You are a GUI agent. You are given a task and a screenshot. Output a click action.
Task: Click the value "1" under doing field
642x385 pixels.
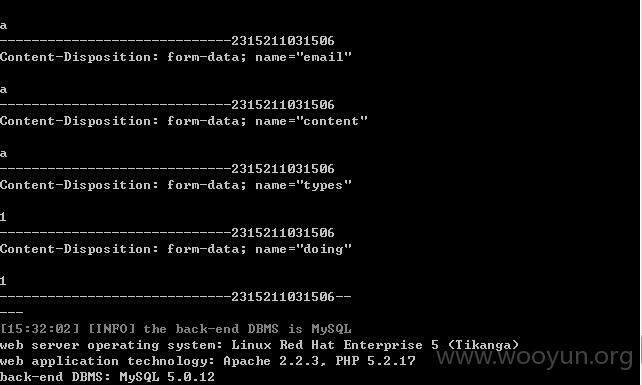tap(3, 281)
